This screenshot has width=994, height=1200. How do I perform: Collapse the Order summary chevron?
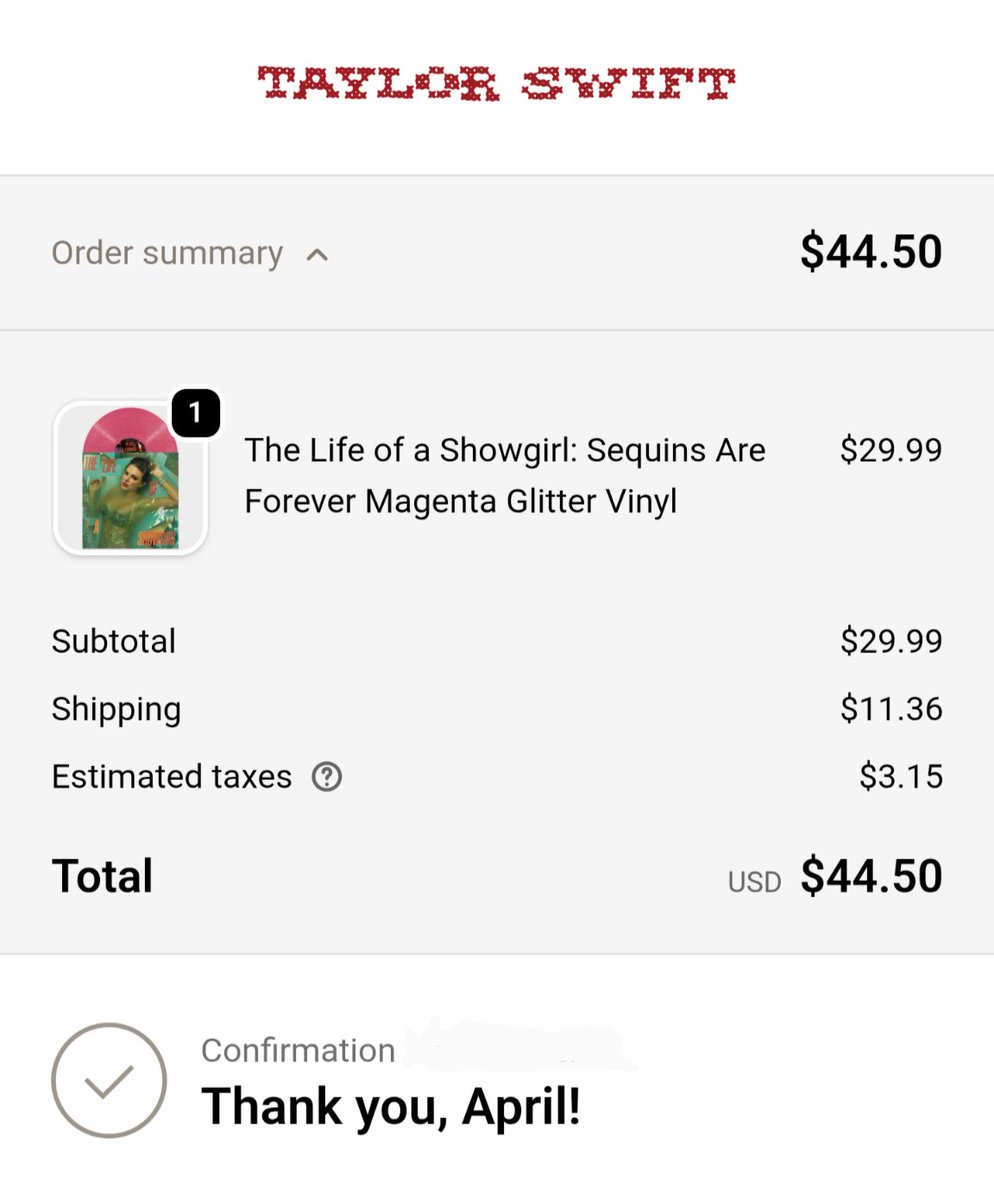(317, 255)
